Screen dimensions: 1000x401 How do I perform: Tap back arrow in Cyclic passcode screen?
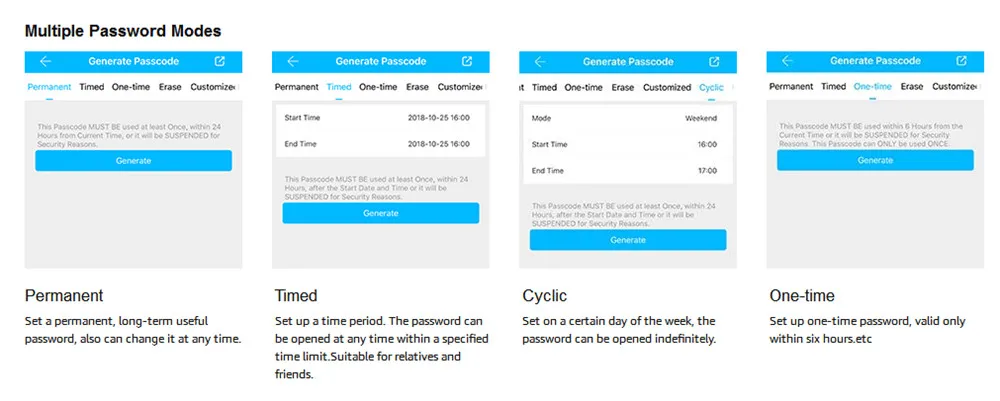[x=540, y=62]
